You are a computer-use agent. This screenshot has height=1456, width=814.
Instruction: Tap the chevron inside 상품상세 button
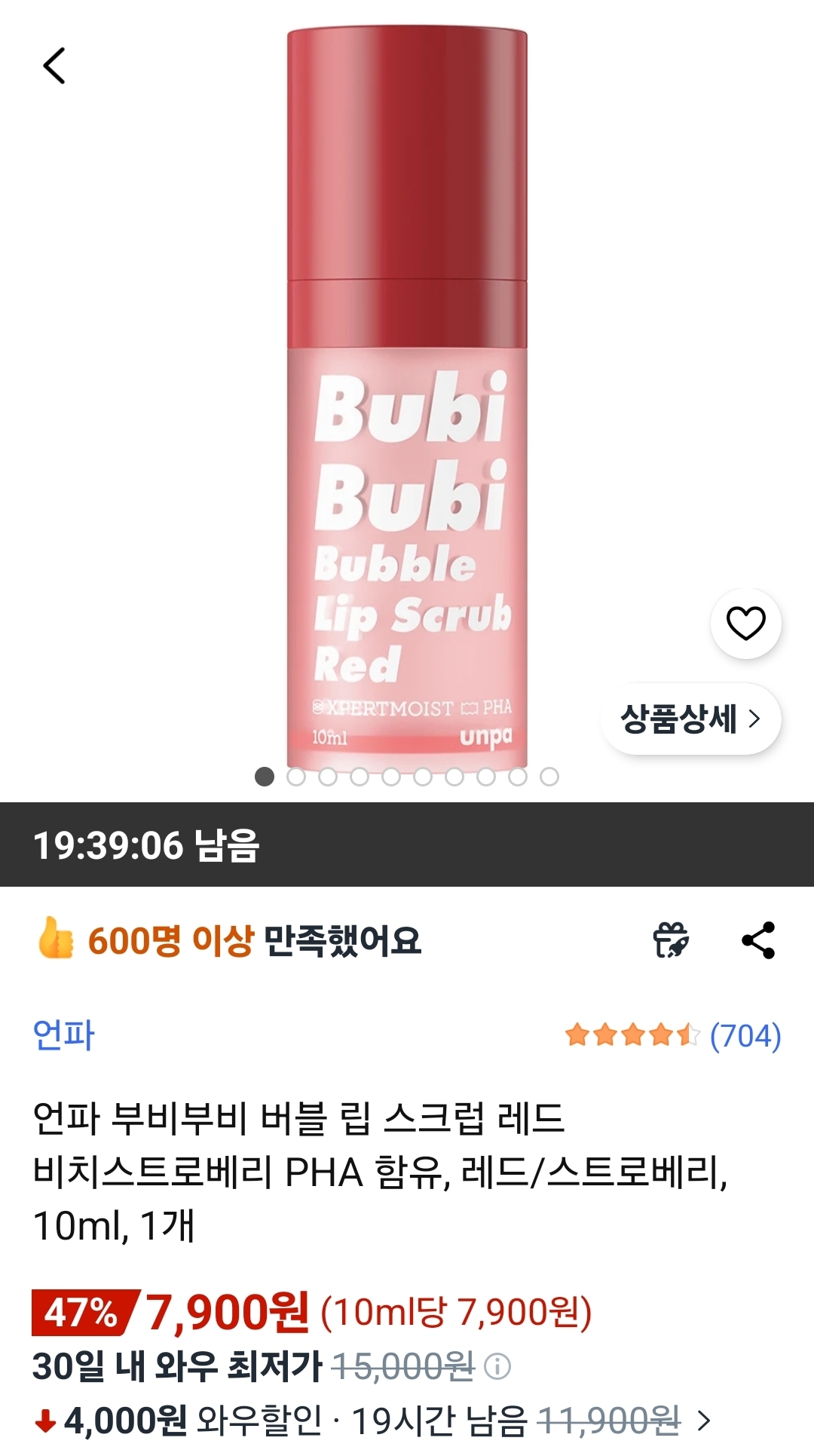[754, 719]
